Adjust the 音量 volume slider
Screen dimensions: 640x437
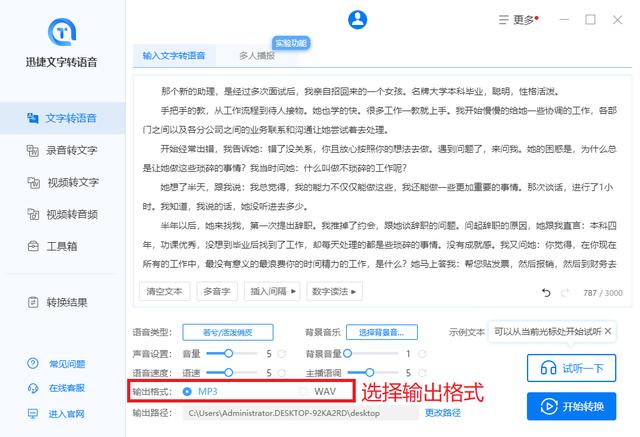pos(231,353)
